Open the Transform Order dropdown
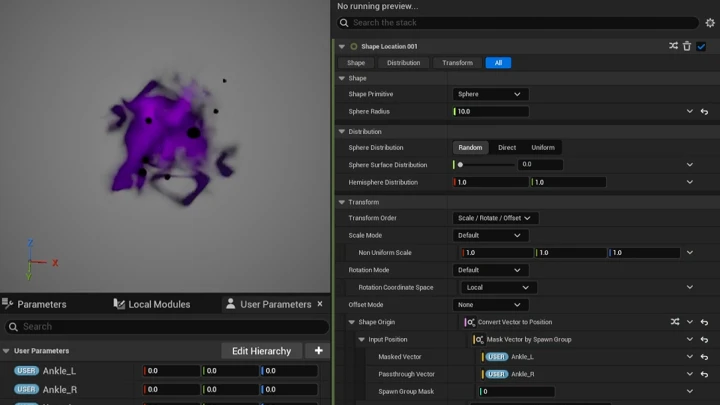720x405 pixels. pos(496,218)
